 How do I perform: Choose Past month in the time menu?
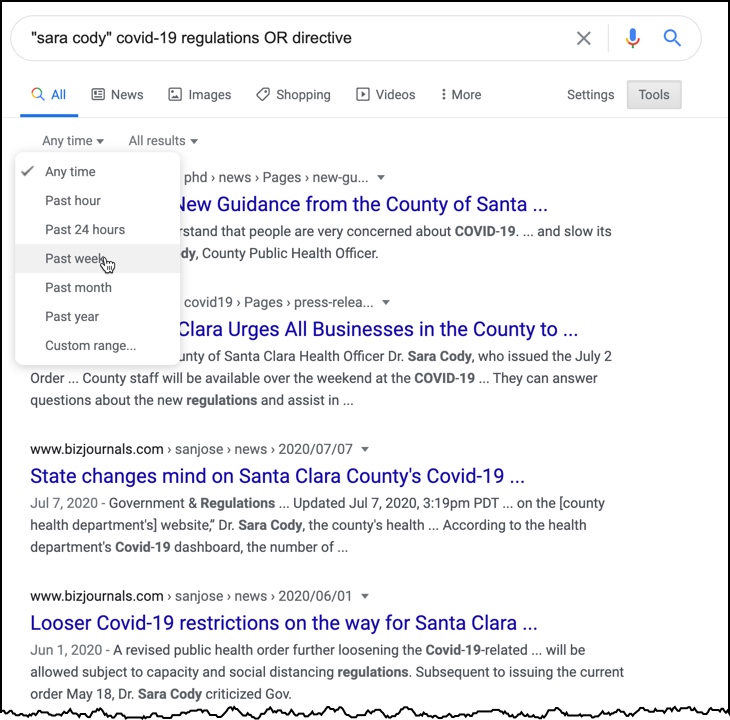(x=98, y=288)
